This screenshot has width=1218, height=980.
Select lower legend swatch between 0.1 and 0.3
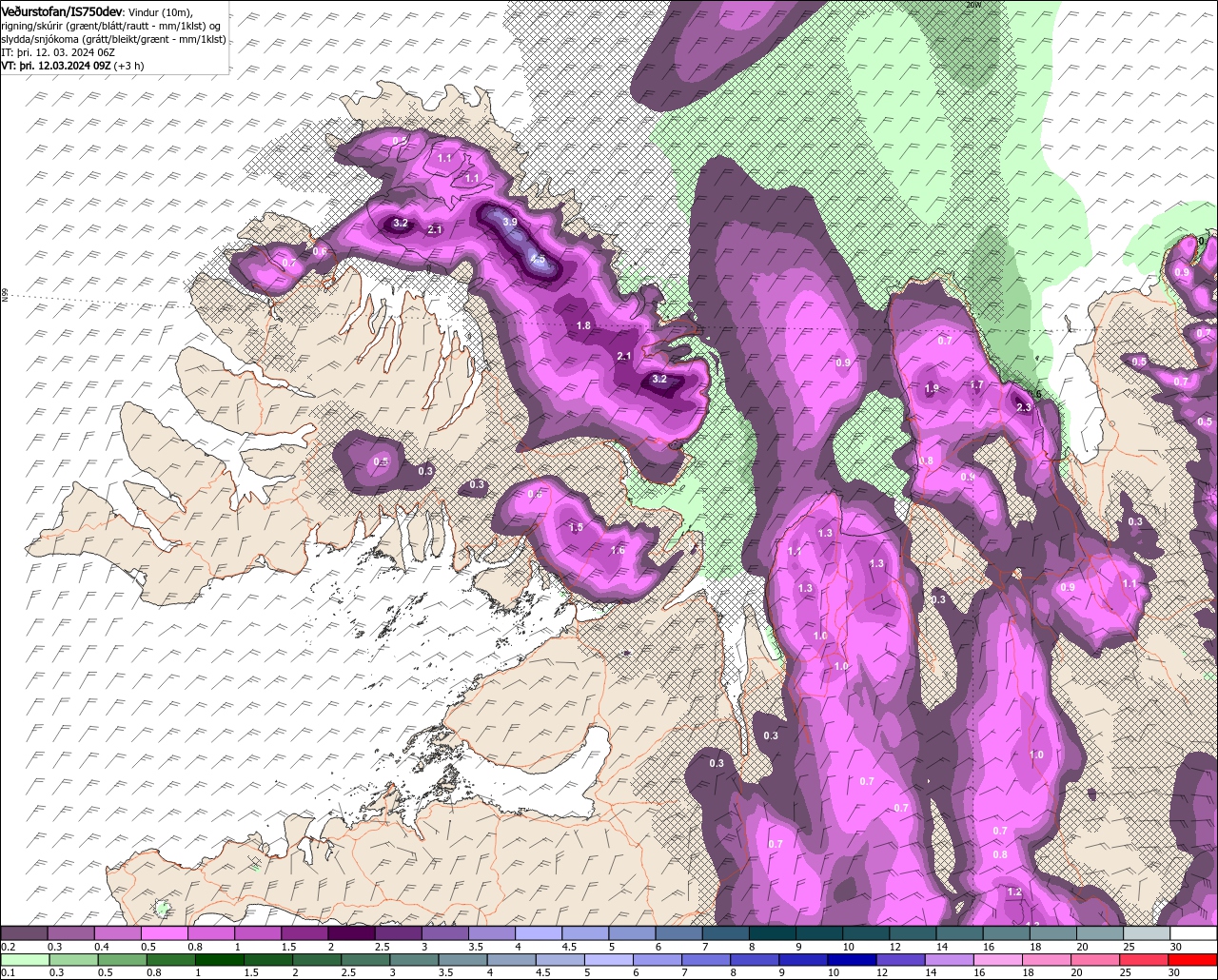click(24, 959)
